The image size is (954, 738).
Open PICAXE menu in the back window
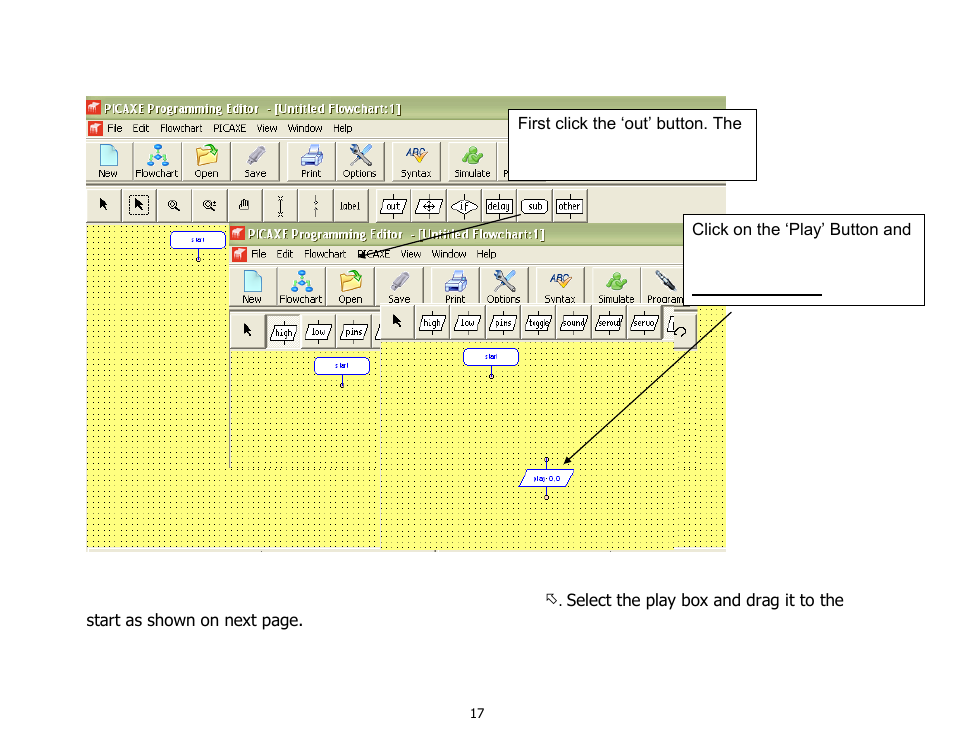click(229, 128)
